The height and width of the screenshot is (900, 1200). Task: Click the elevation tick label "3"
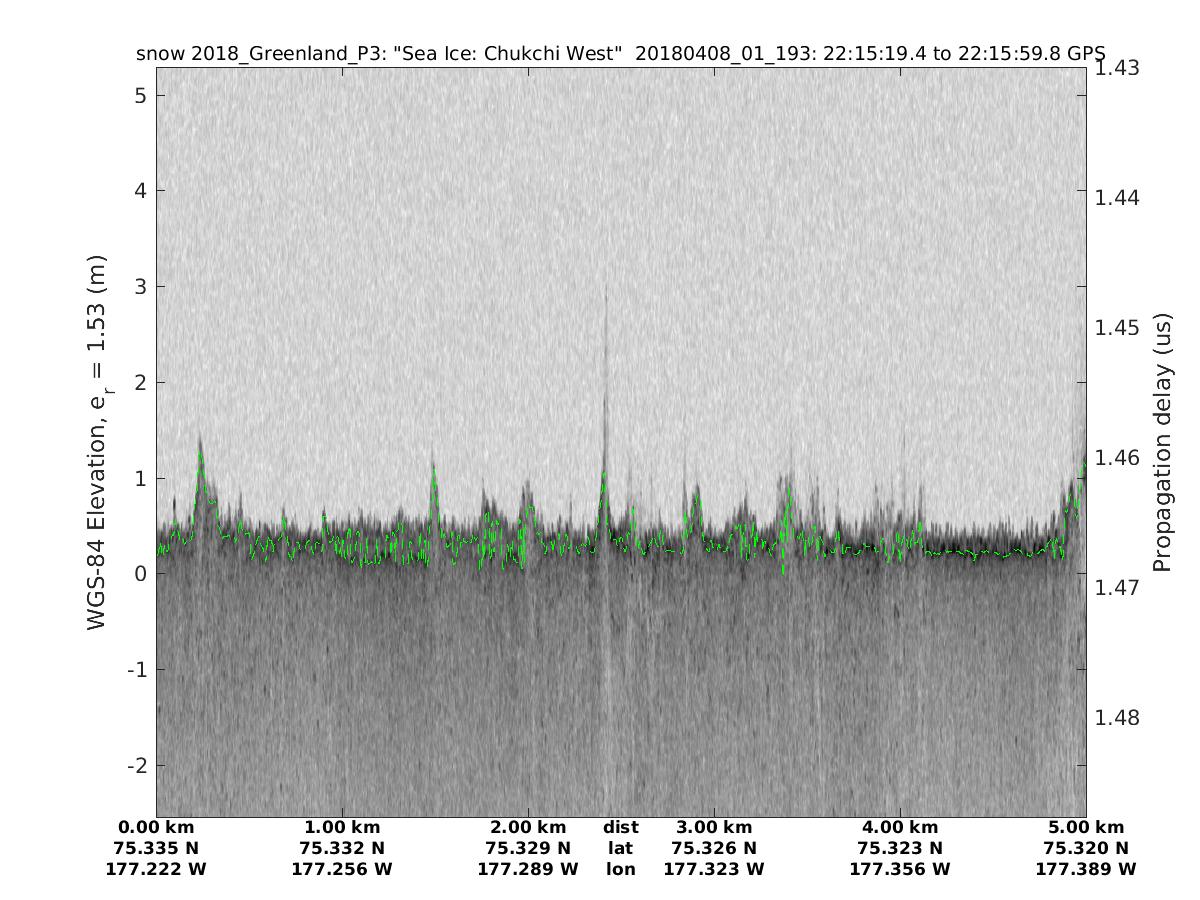(142, 286)
